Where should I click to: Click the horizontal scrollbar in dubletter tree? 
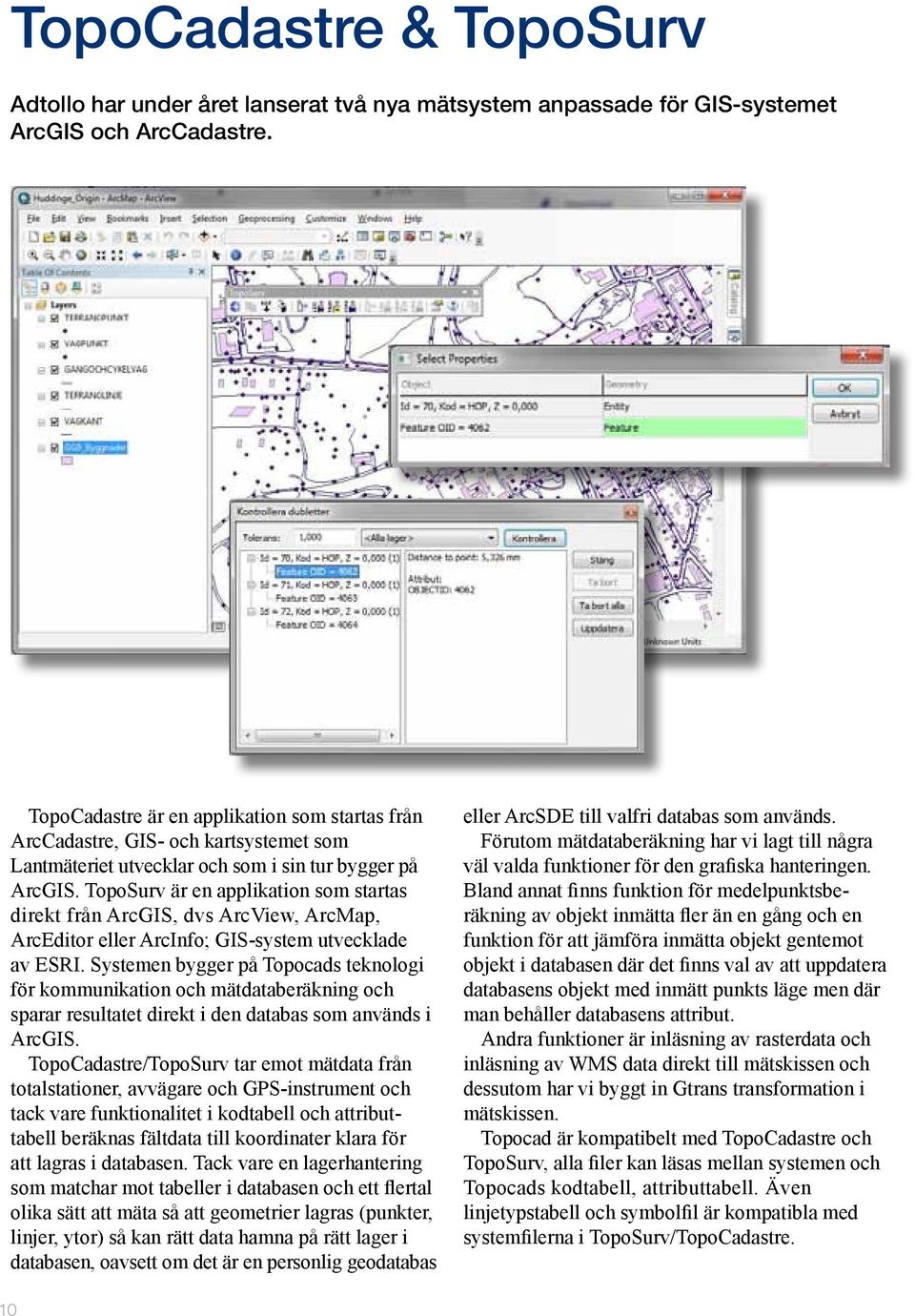[x=318, y=735]
